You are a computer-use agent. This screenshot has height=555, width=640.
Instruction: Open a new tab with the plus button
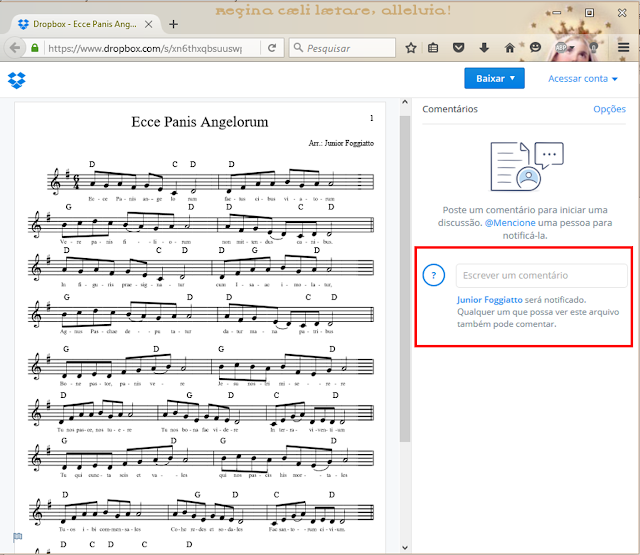point(173,24)
